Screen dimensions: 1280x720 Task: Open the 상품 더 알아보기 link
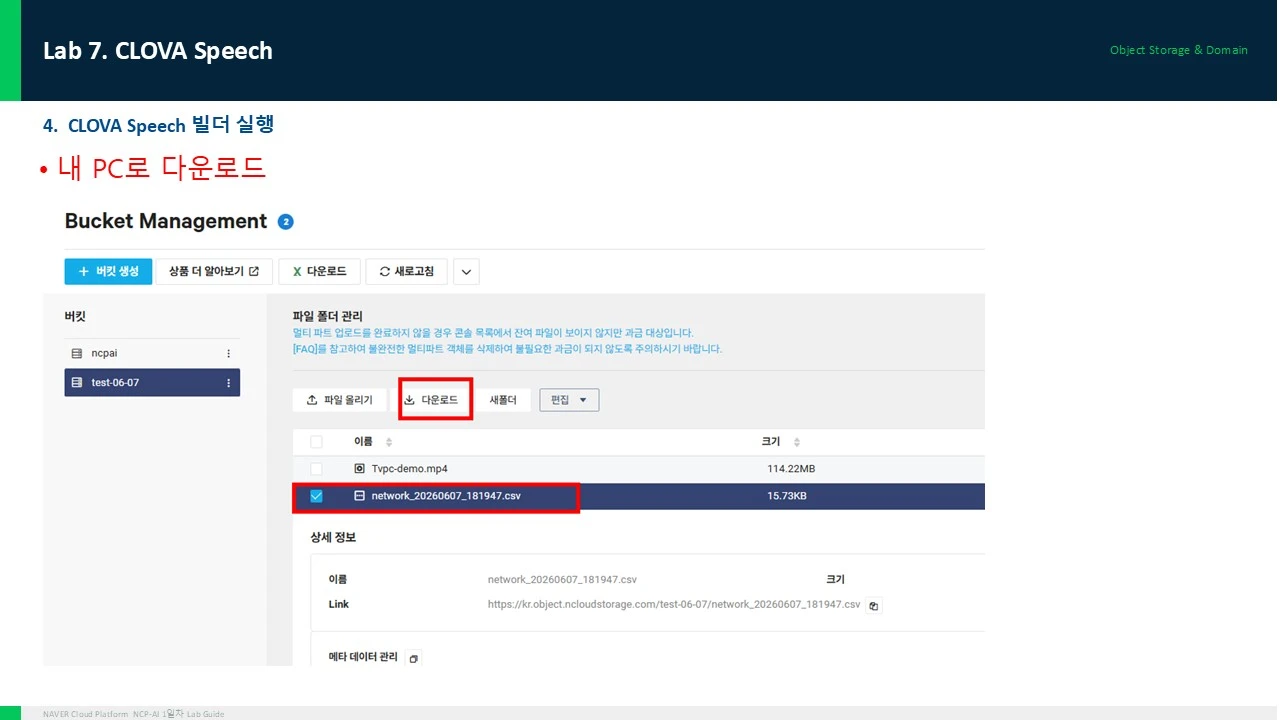[x=214, y=271]
